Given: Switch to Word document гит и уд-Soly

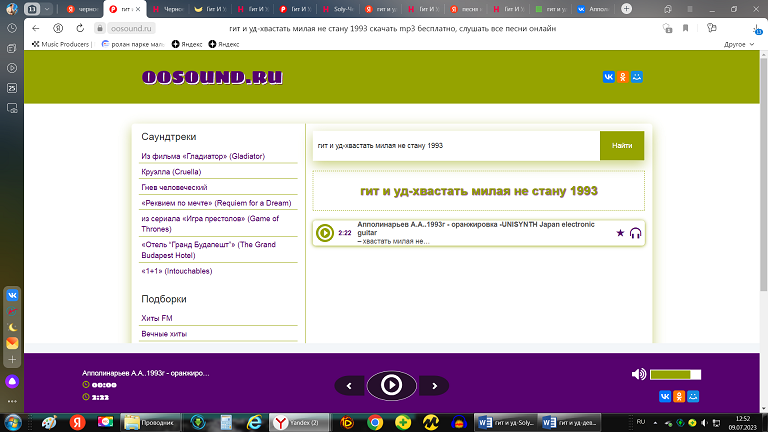Looking at the screenshot, I should [x=506, y=422].
